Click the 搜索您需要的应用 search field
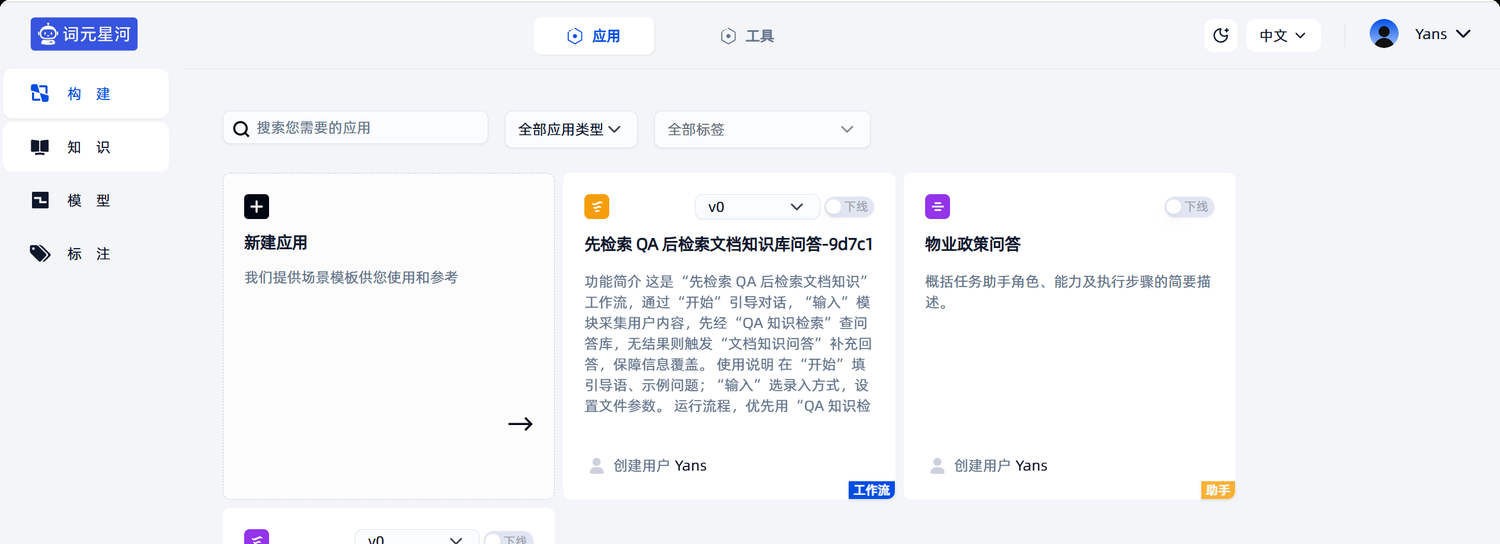Screen dimensions: 1500x544 355,128
